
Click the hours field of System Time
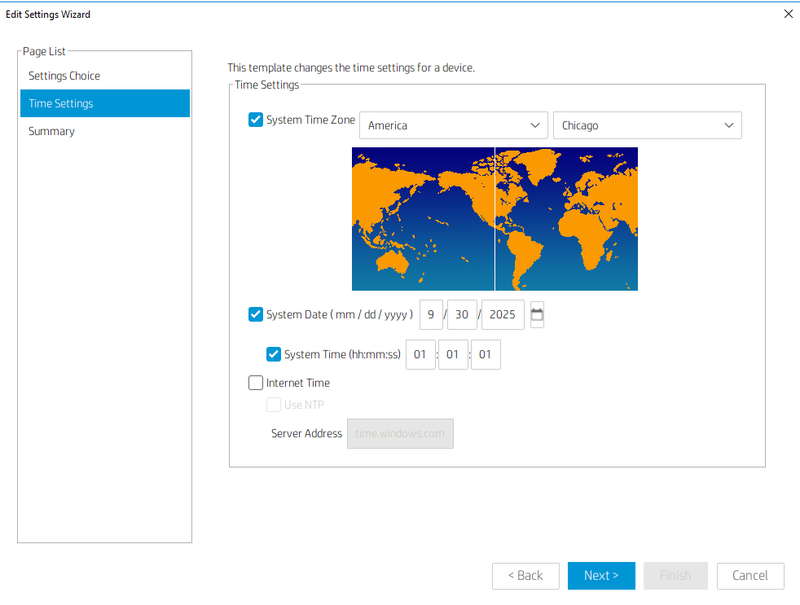click(x=420, y=354)
